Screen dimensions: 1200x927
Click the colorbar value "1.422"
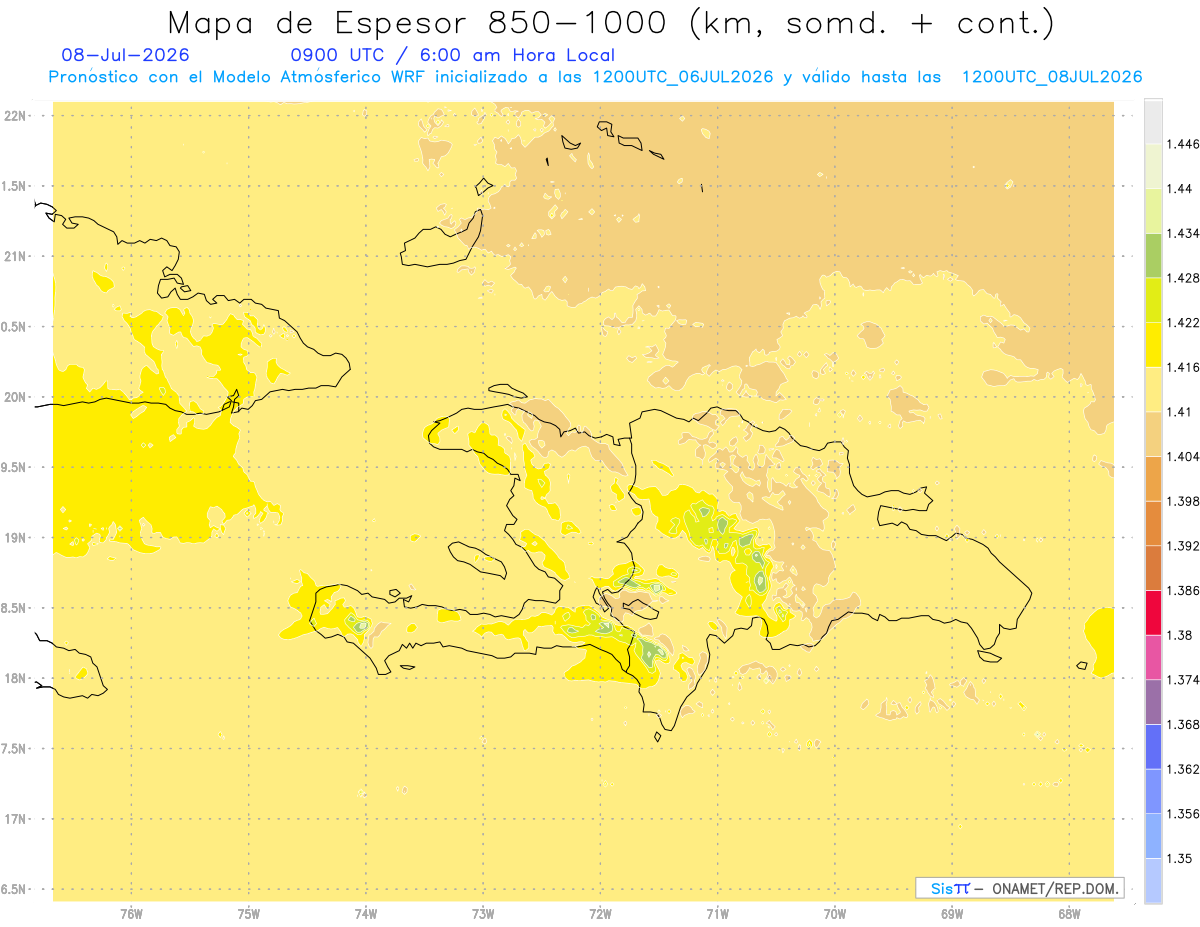point(1183,322)
